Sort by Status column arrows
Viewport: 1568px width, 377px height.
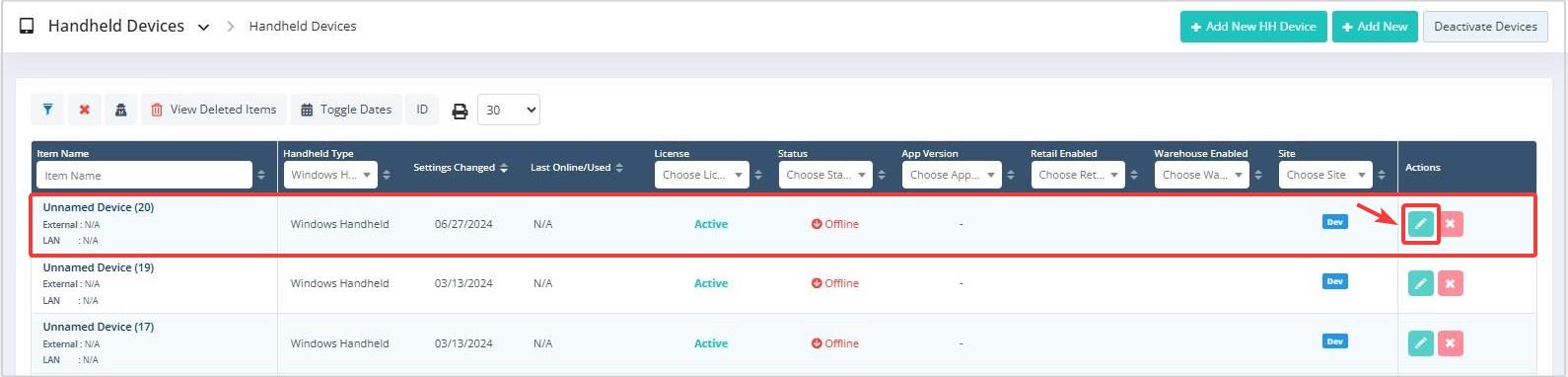click(x=882, y=175)
